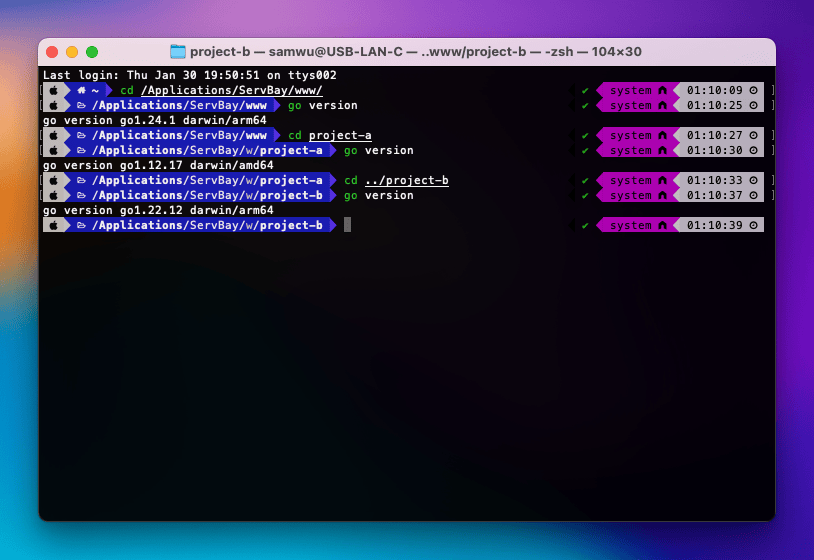
Task: Click the home icon beside the tilde prompt
Action: [81, 90]
